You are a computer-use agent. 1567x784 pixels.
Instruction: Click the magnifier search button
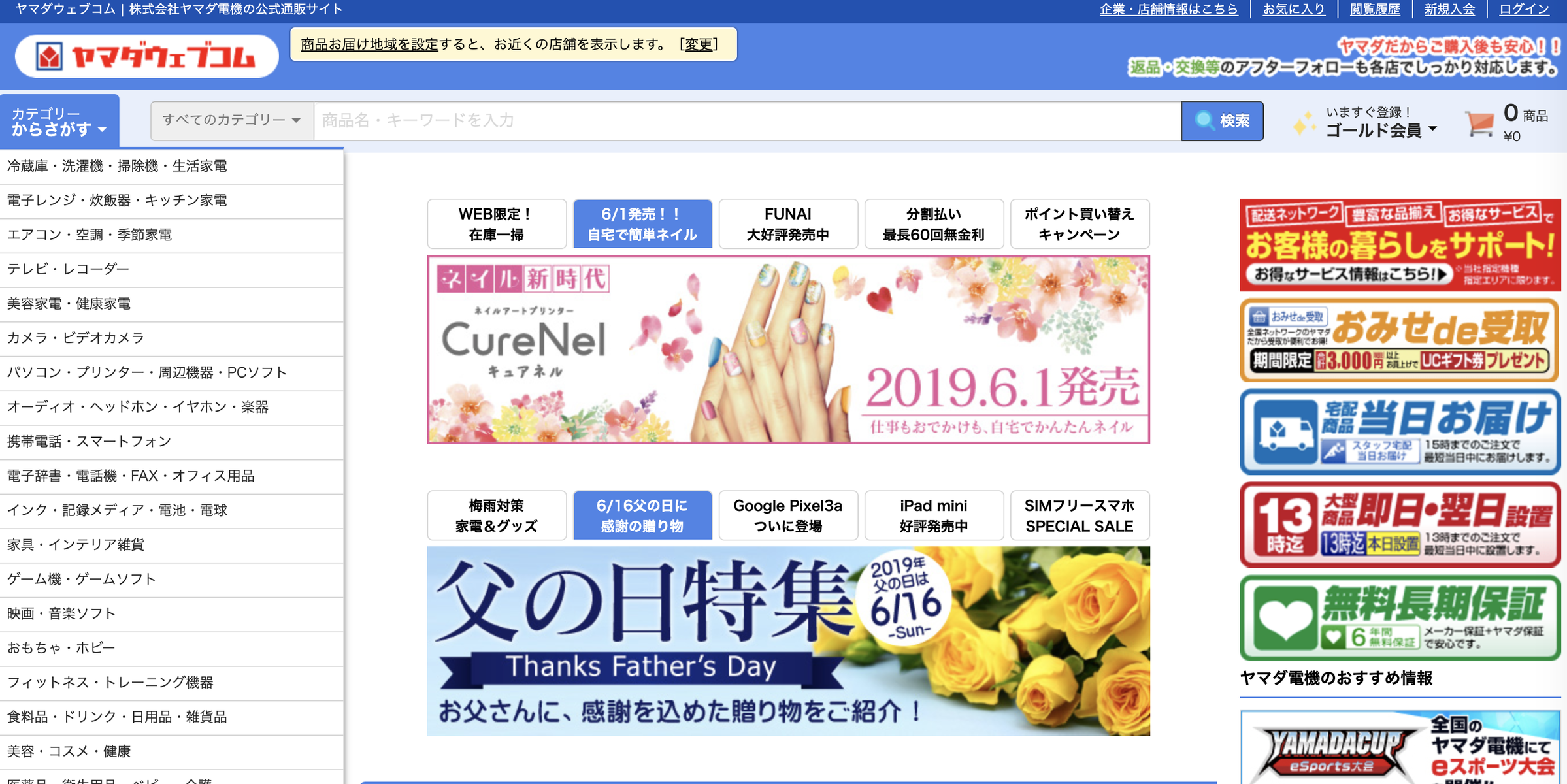pos(1222,121)
